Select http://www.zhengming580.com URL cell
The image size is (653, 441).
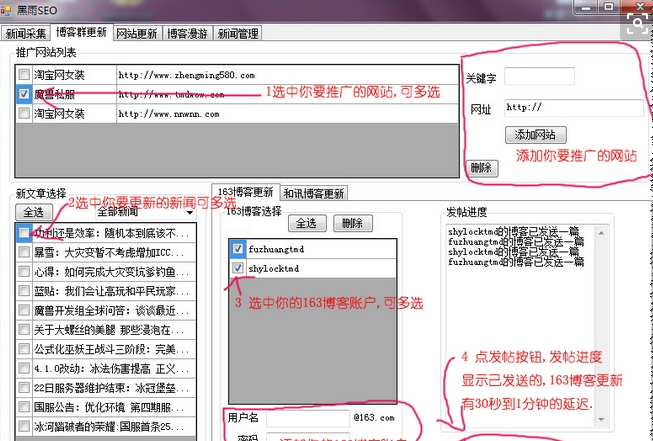(x=287, y=75)
